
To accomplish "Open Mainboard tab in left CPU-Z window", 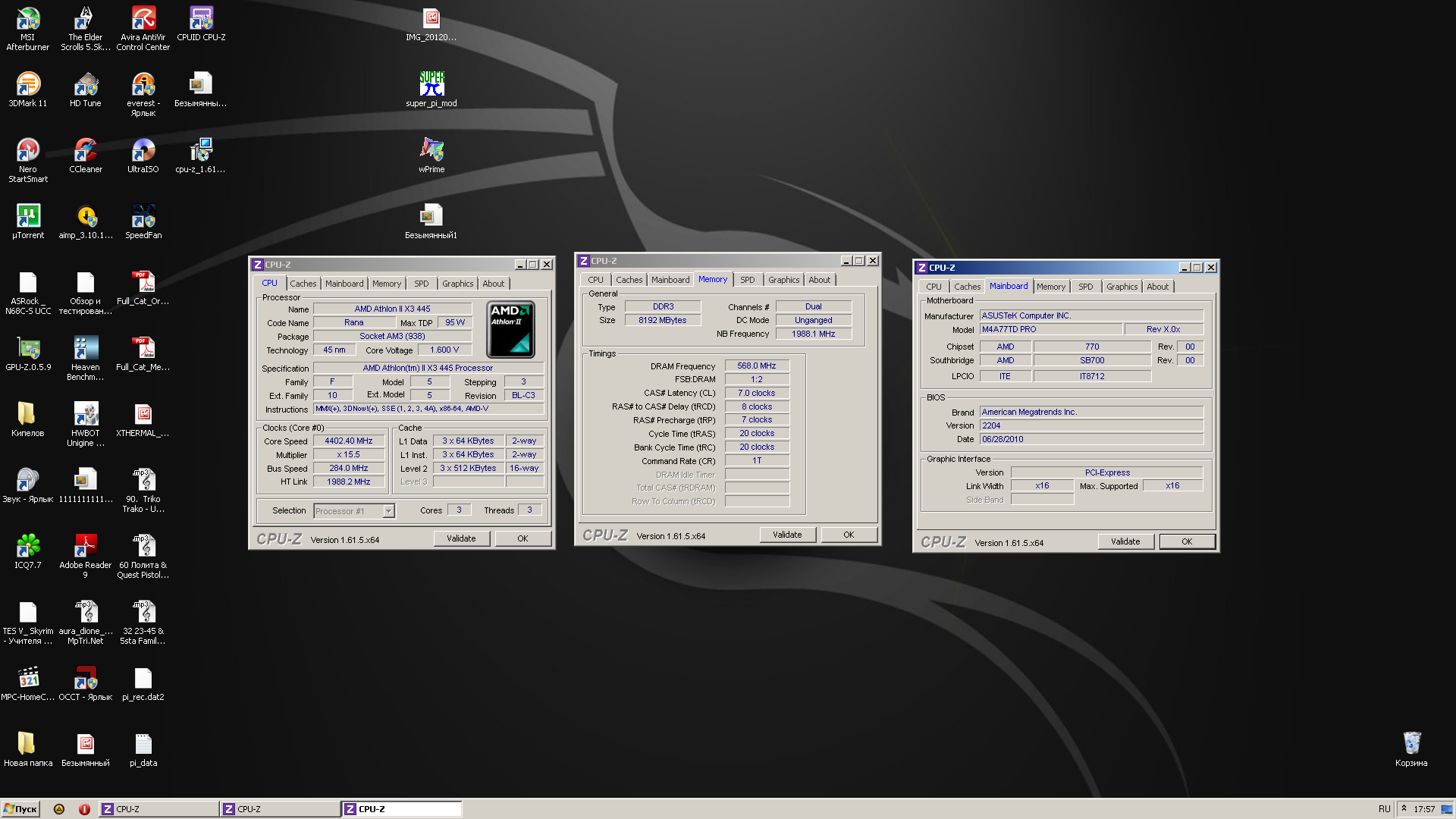I will (344, 284).
